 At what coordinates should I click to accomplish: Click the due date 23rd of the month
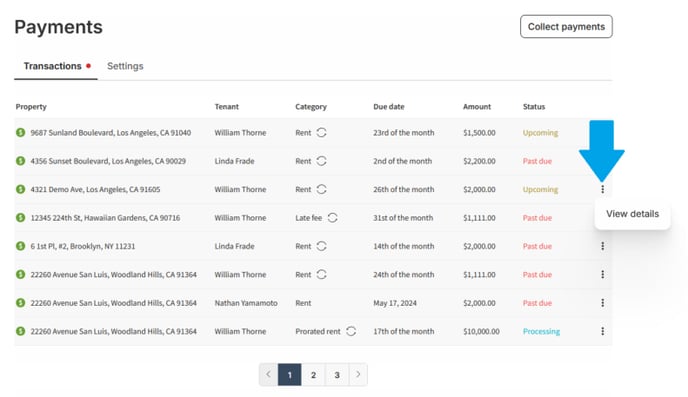coord(404,132)
